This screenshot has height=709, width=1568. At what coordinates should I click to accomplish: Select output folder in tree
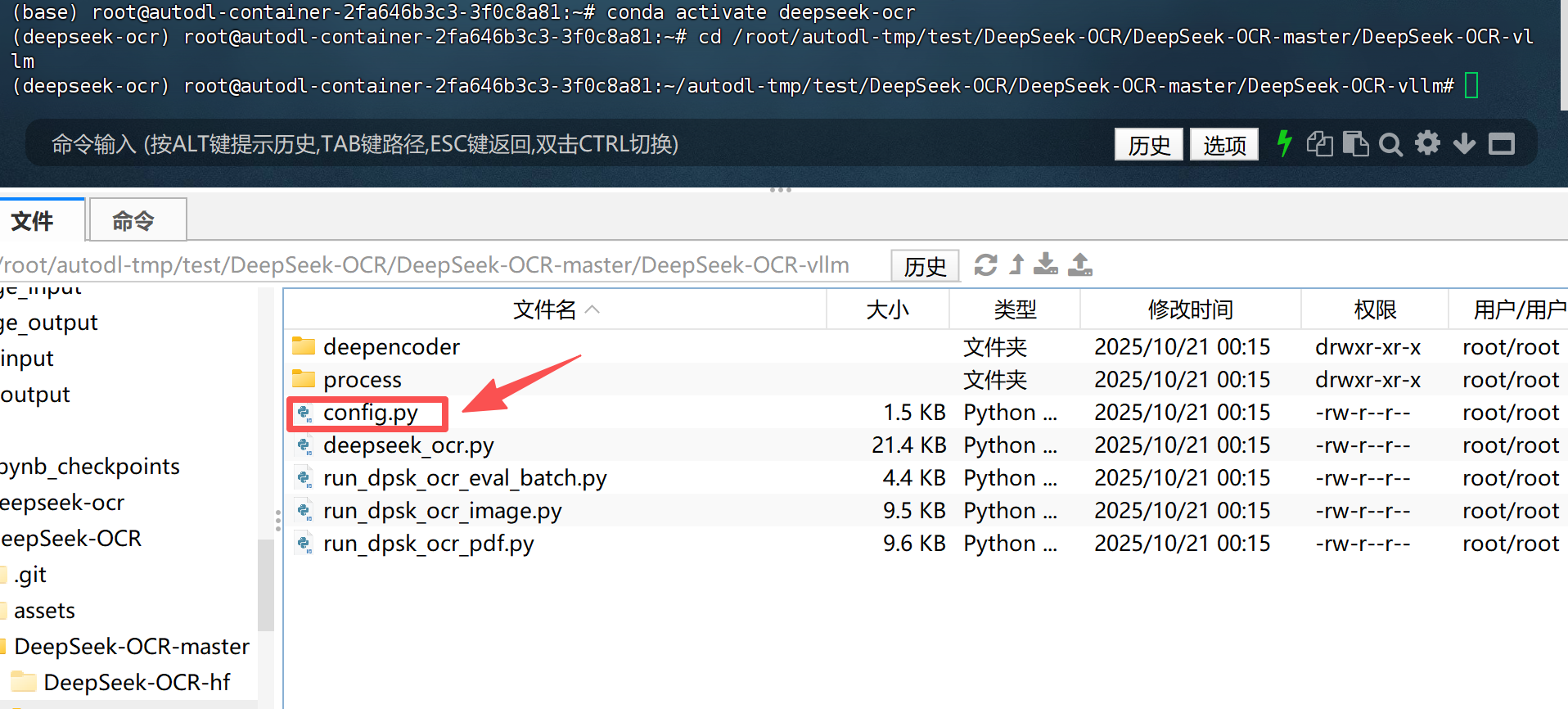click(35, 395)
